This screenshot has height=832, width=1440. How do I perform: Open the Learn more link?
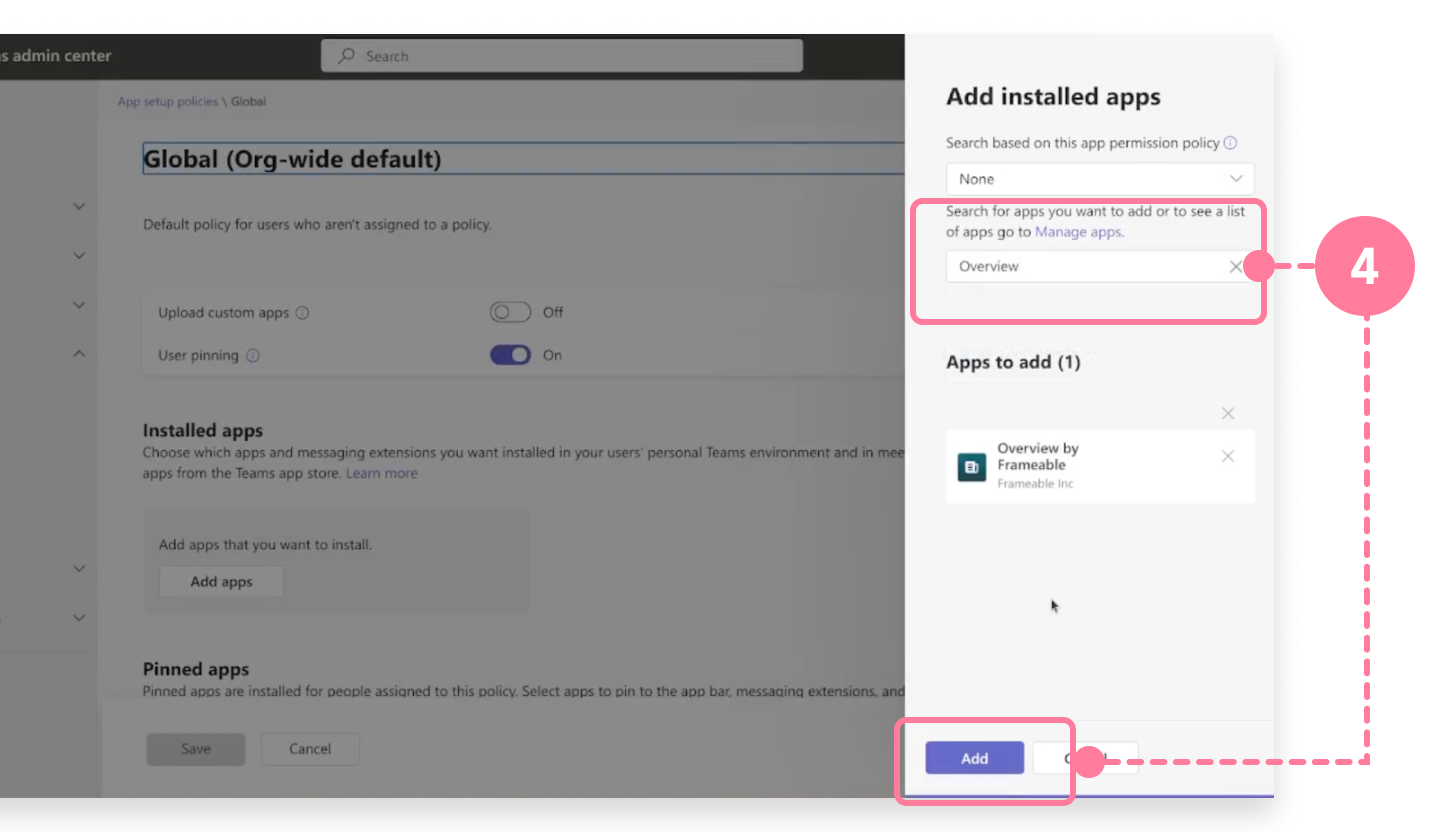click(381, 473)
